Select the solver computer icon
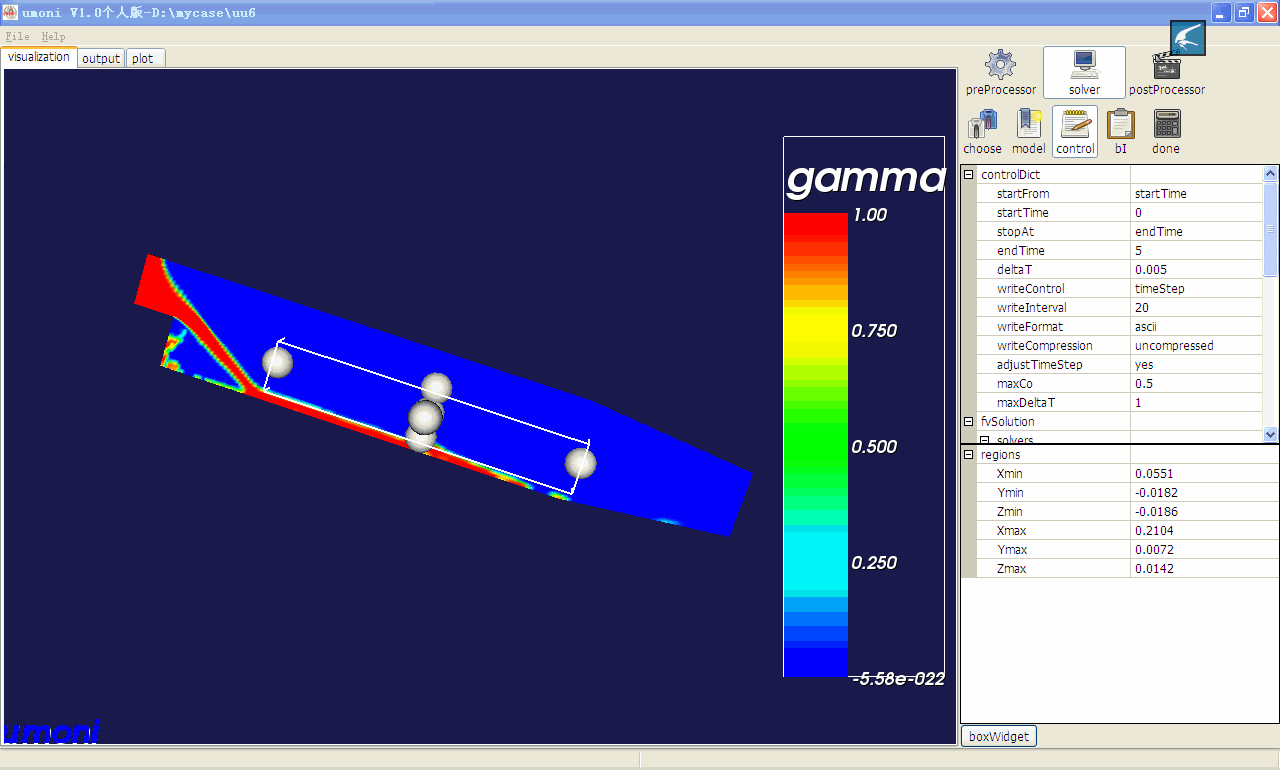Screen dimensions: 1280x770 pyautogui.click(x=1084, y=66)
